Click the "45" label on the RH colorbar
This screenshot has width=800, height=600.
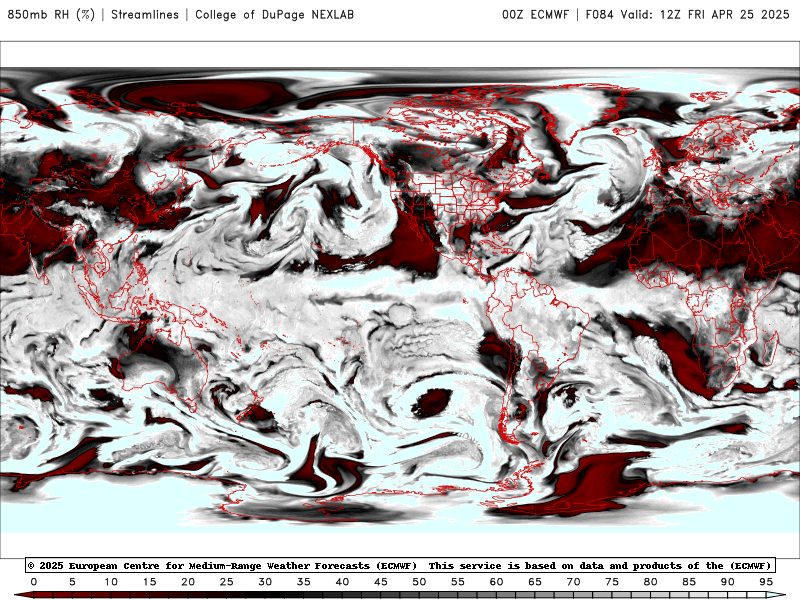(x=381, y=582)
